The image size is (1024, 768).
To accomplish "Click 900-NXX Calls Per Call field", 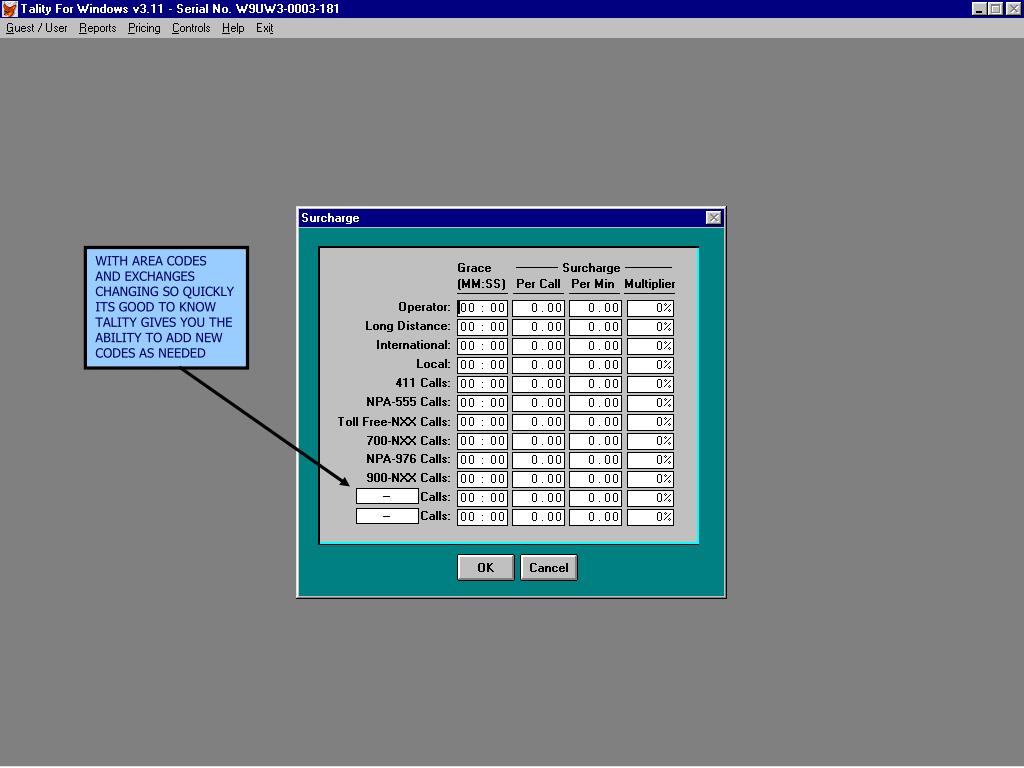I will pyautogui.click(x=539, y=479).
